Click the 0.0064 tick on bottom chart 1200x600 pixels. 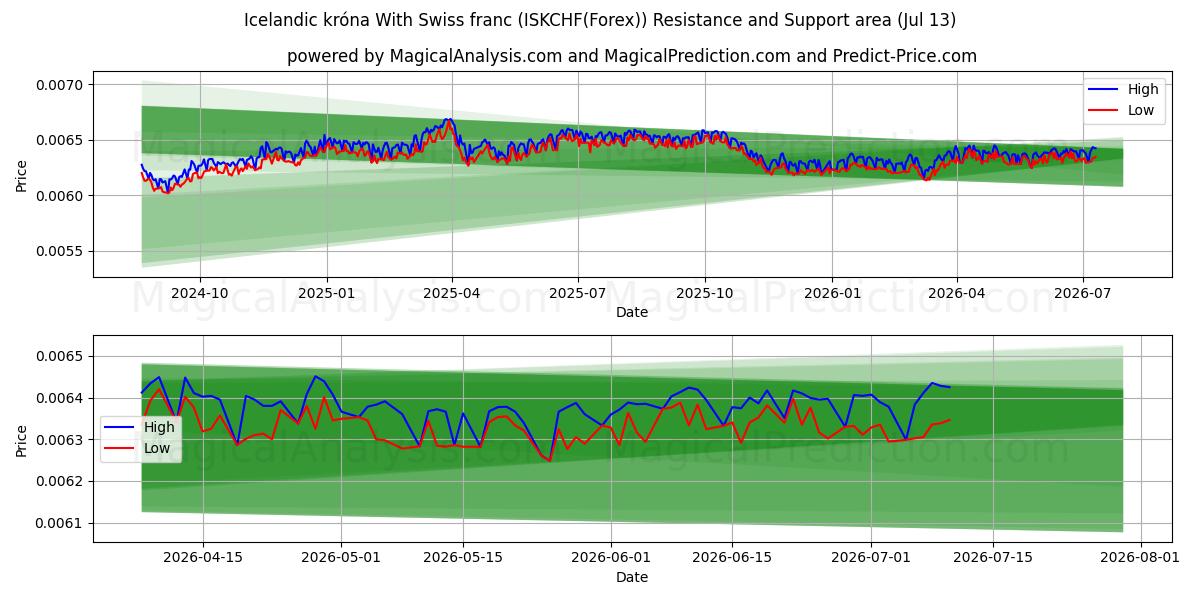click(x=60, y=398)
